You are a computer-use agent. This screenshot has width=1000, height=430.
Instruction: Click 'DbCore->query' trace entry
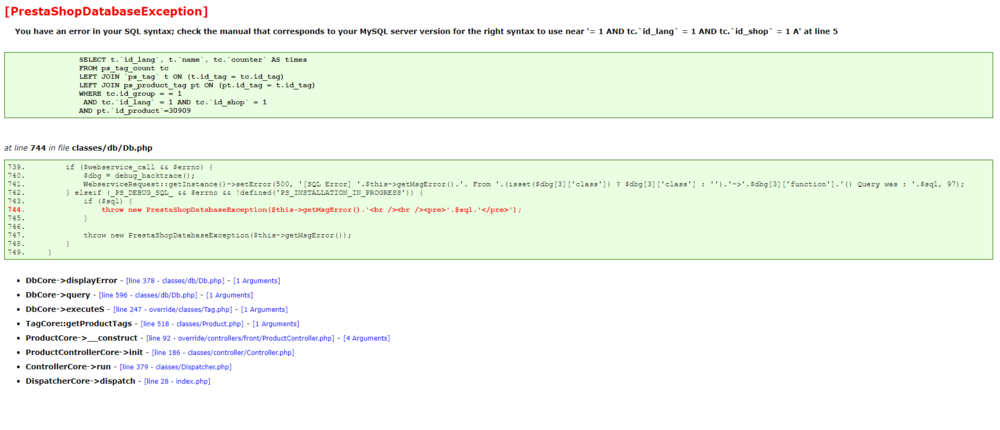(58, 295)
